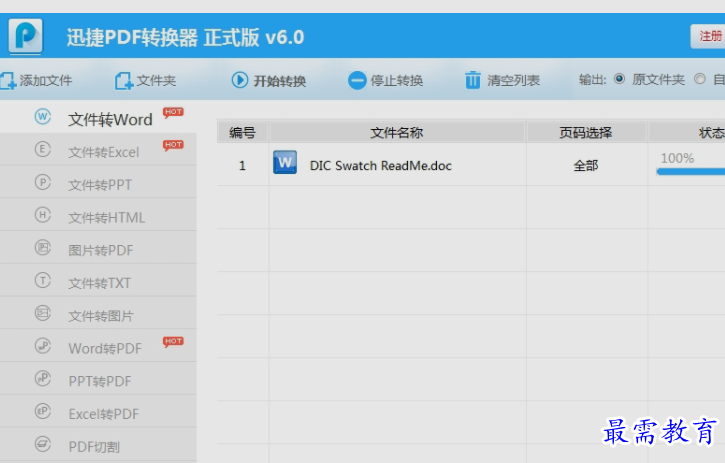The width and height of the screenshot is (725, 463).
Task: Click the P icon beside 文件转PPT
Action: point(43,182)
